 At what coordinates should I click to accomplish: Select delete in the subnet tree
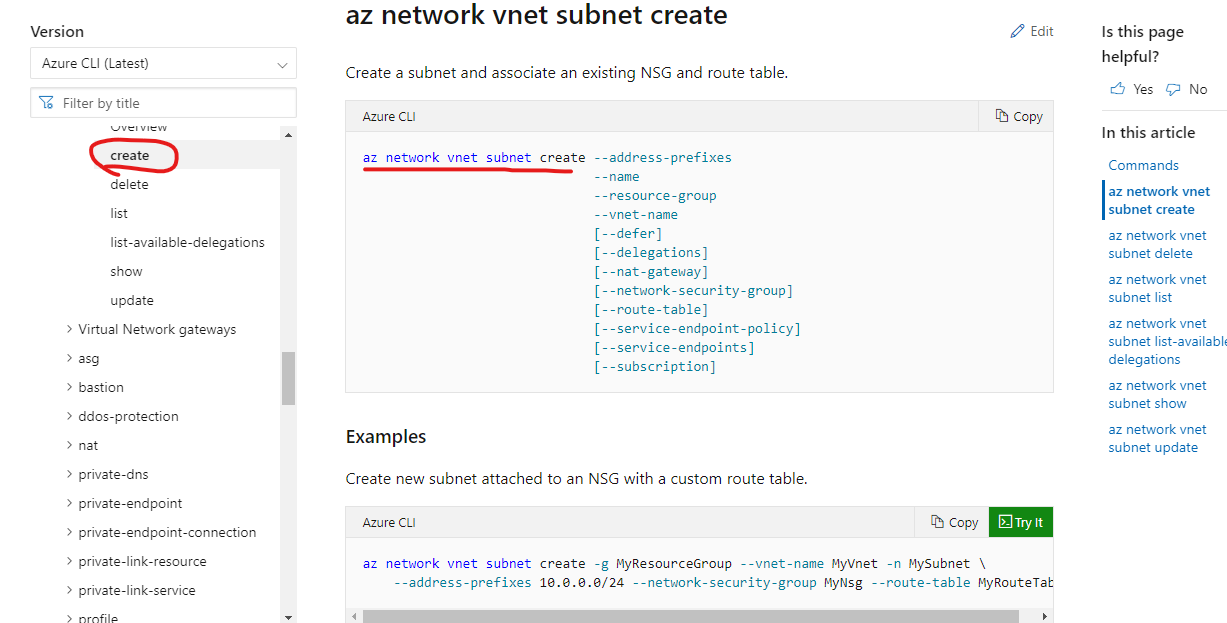(x=129, y=184)
